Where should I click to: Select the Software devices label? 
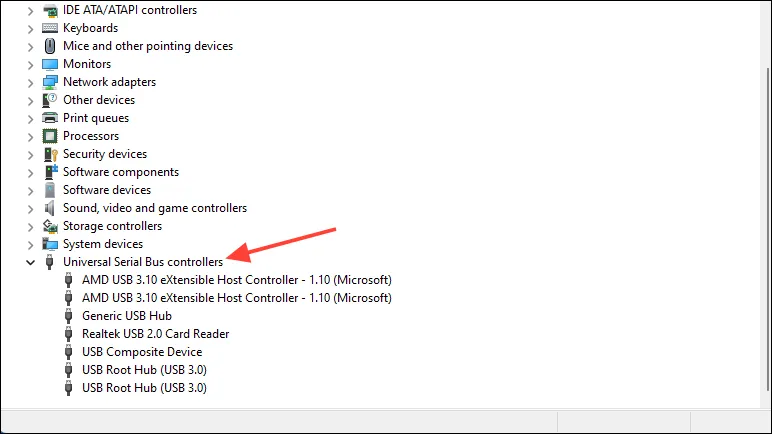click(107, 190)
